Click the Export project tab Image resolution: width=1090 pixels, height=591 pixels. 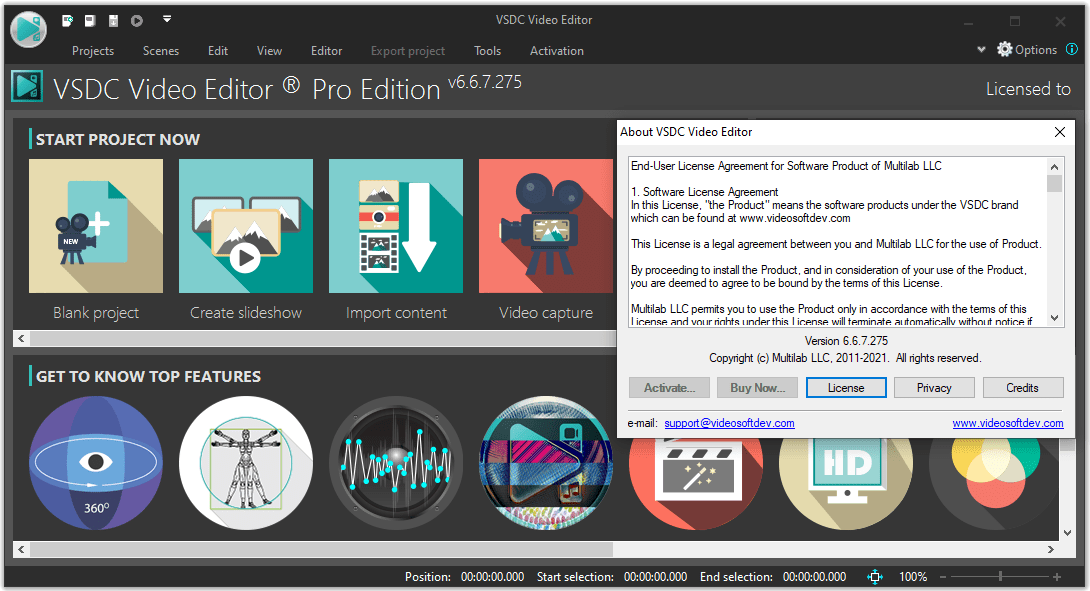(408, 51)
